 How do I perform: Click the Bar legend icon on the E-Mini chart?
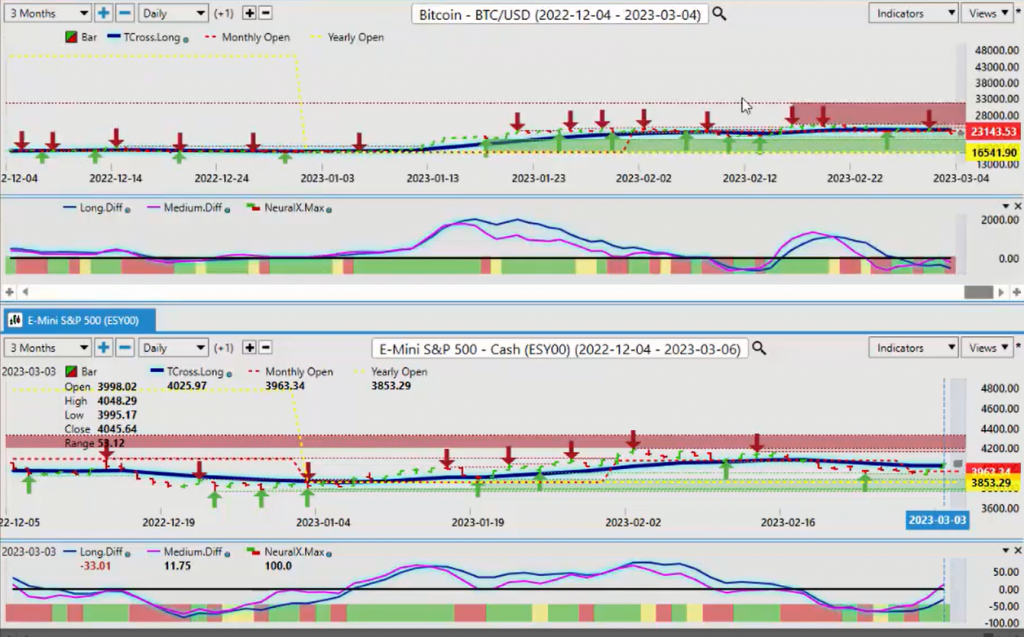coord(71,372)
